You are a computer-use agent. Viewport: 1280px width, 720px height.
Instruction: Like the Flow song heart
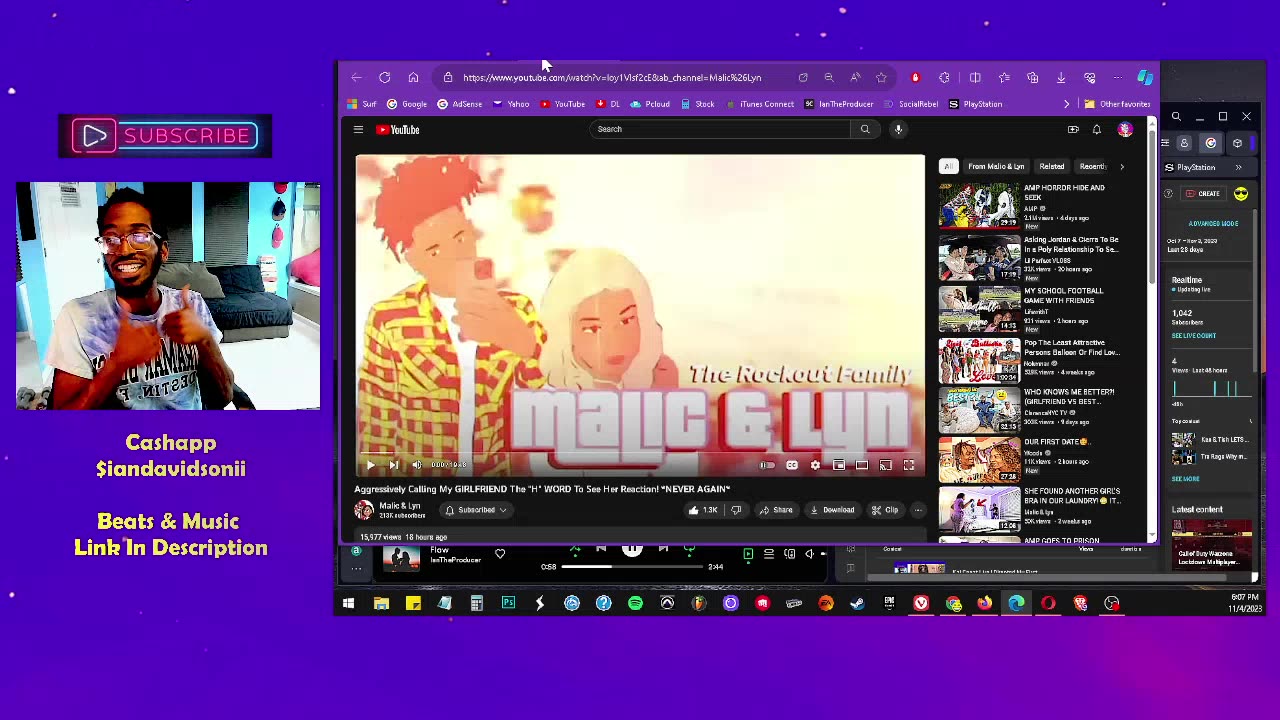[x=500, y=554]
